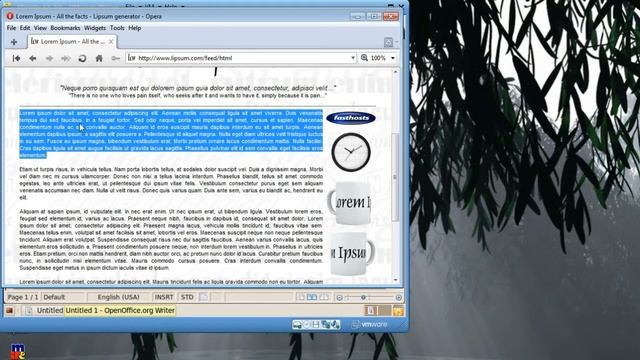Expand the closed tabs arrow
Screen dimensions: 640x360
pyautogui.click(x=396, y=42)
